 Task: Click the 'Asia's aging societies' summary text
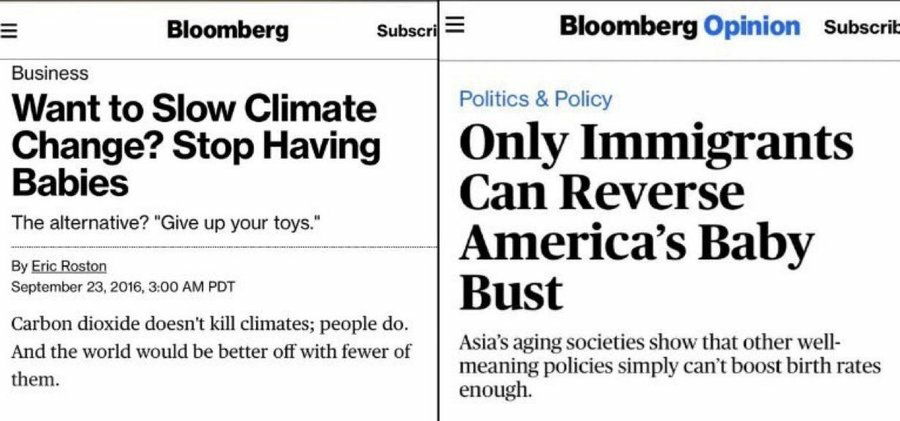(670, 366)
